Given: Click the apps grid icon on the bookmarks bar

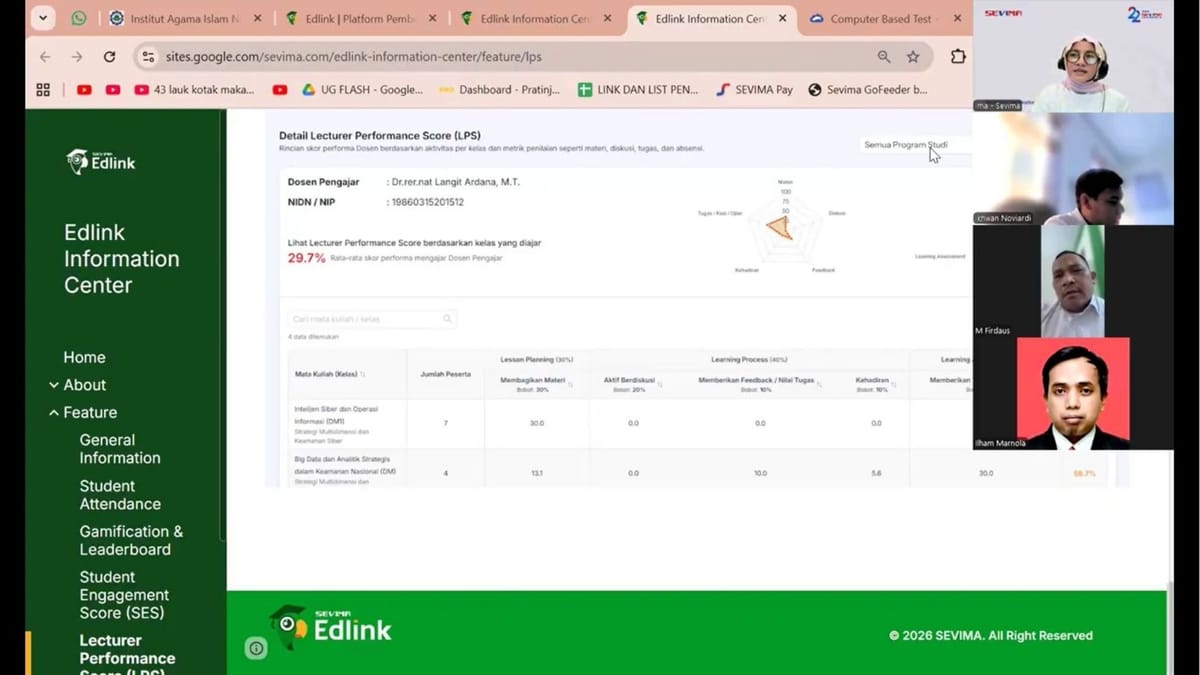Looking at the screenshot, I should 42,89.
